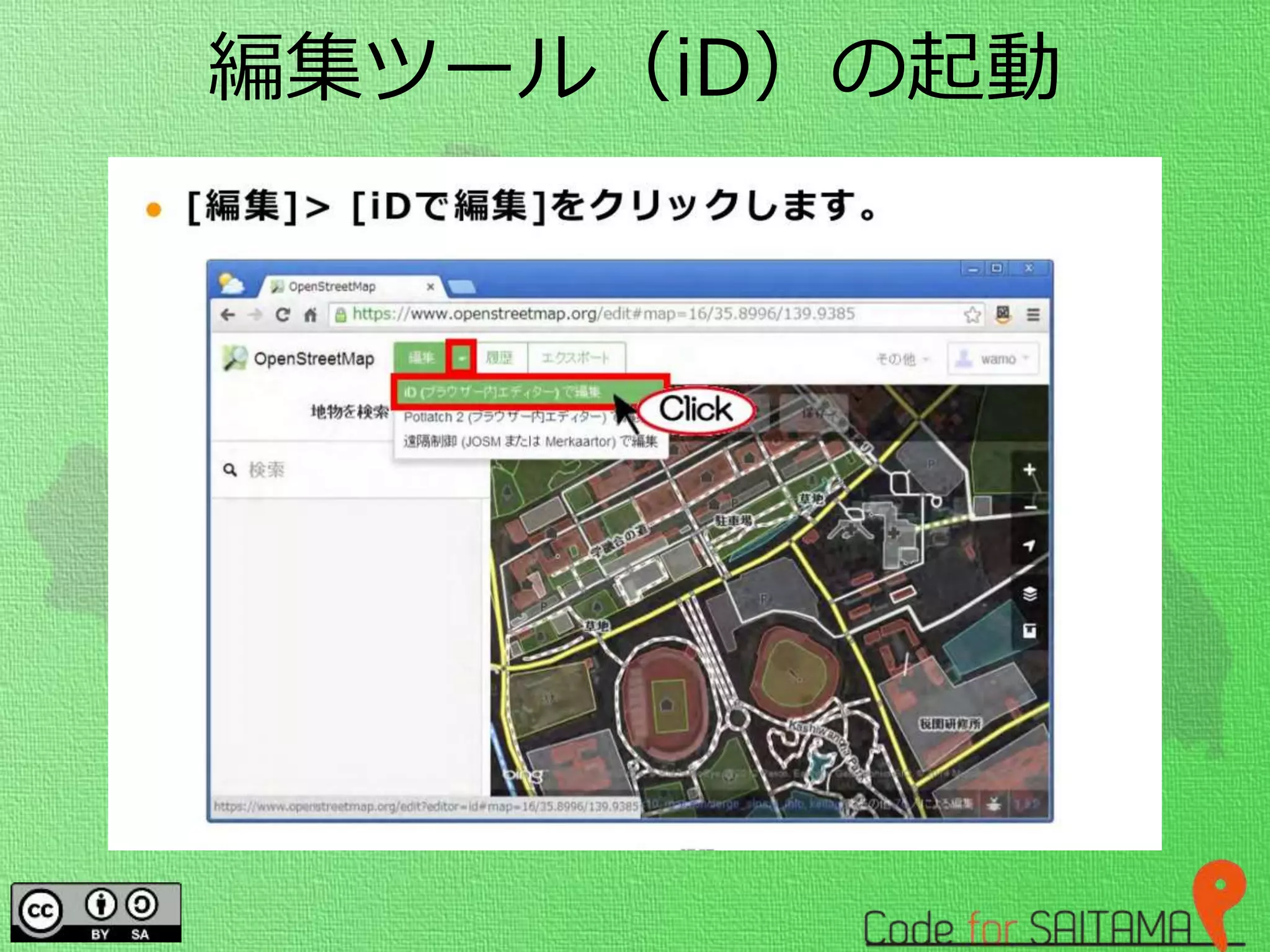
Task: Reload the OpenStreetMap page
Action: click(283, 315)
